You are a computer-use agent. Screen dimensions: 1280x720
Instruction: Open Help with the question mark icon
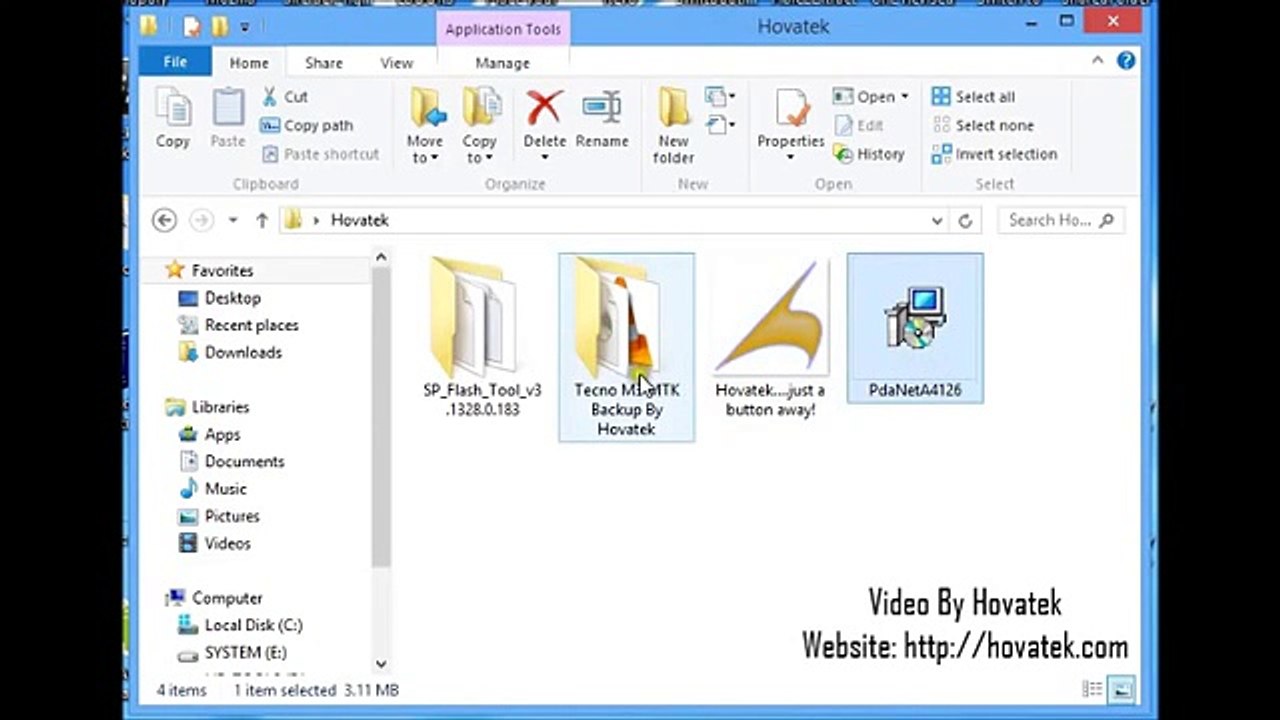[x=1126, y=61]
